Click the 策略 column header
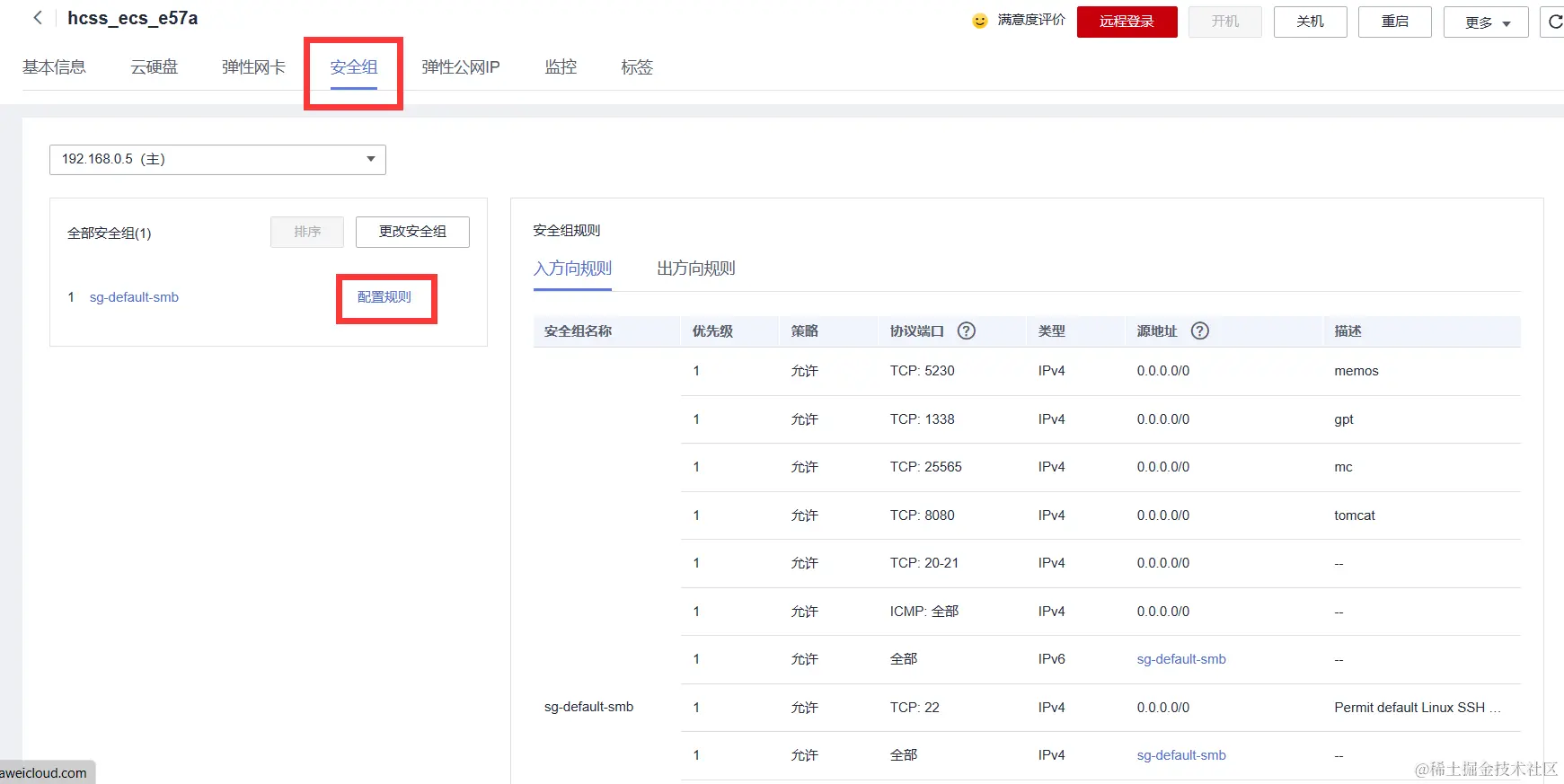Viewport: 1564px width, 784px height. pos(805,331)
